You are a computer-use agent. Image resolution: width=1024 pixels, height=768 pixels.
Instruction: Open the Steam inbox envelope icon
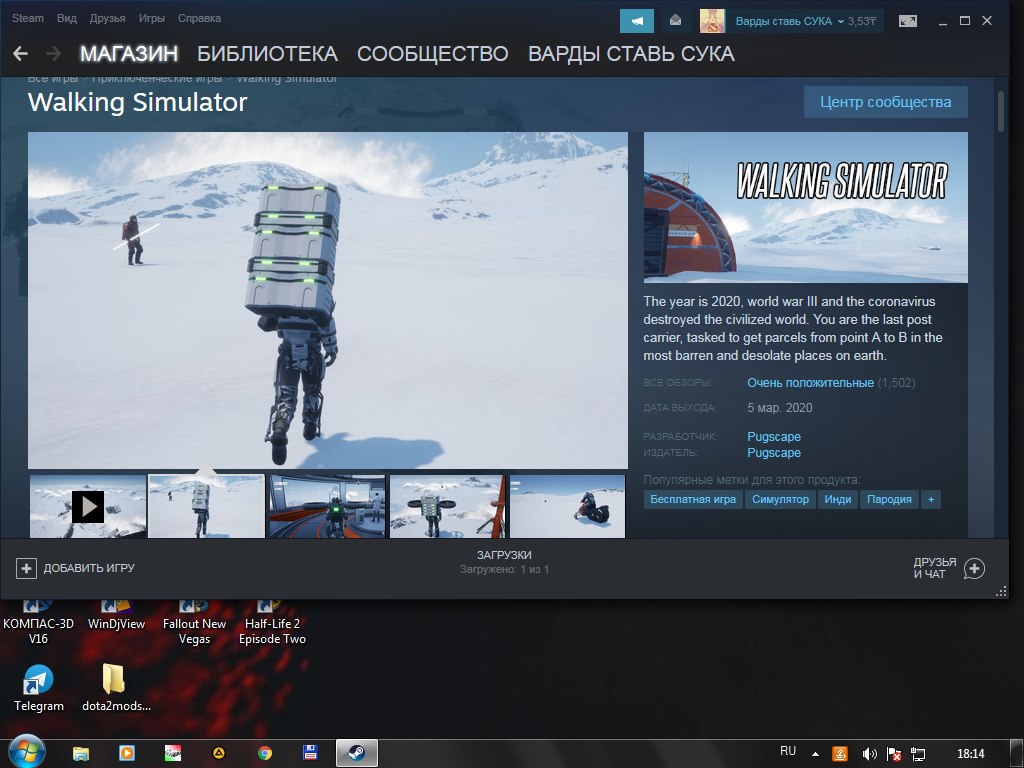675,21
